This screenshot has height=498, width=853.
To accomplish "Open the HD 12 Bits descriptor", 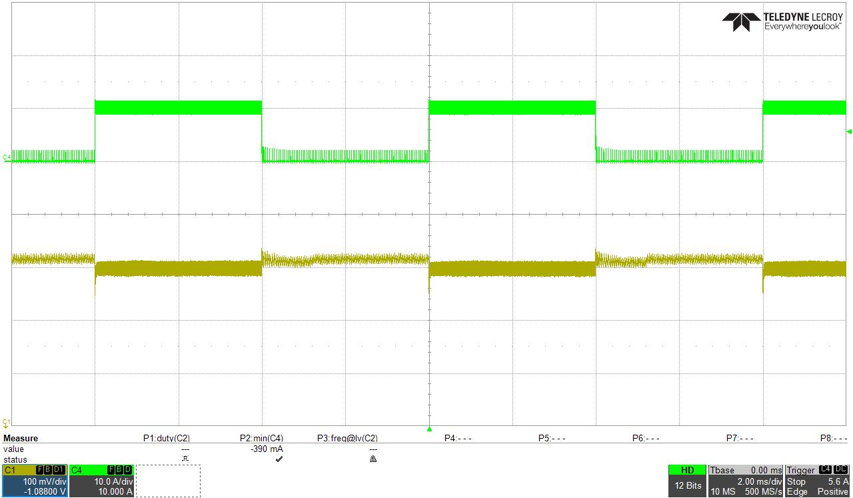I will click(686, 480).
